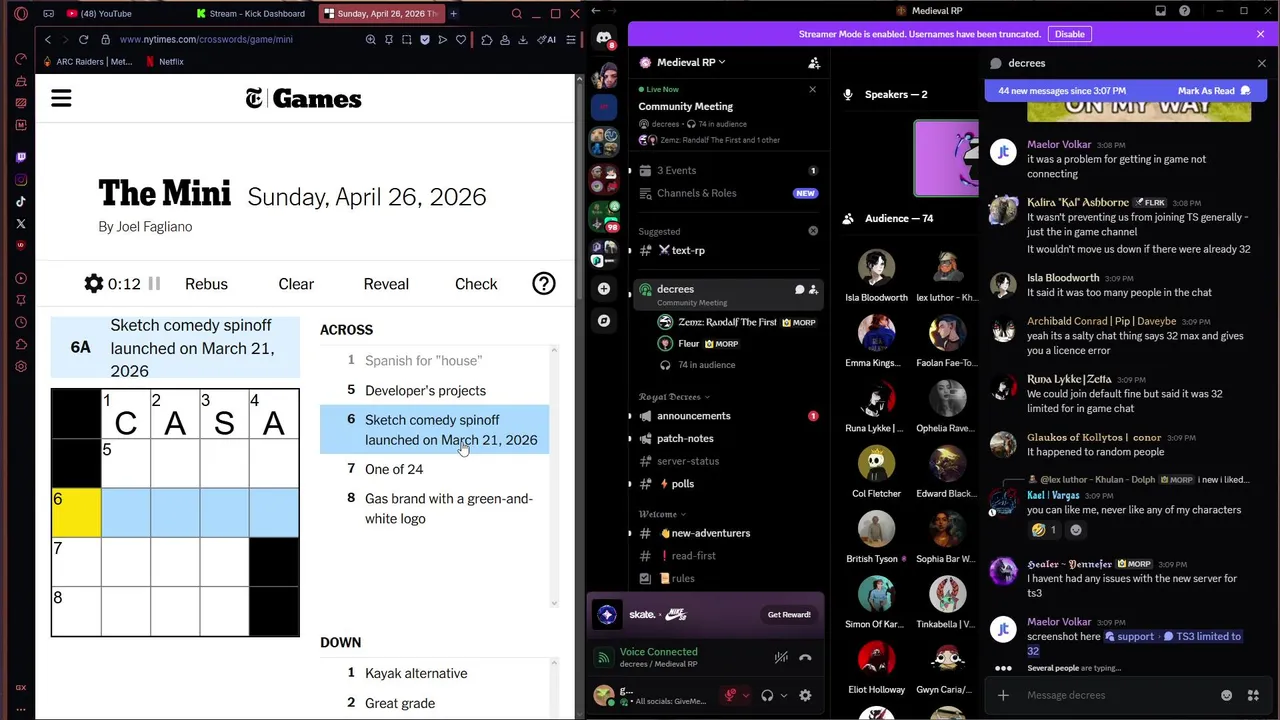Toggle Rebus mode in the crossword

(x=206, y=284)
